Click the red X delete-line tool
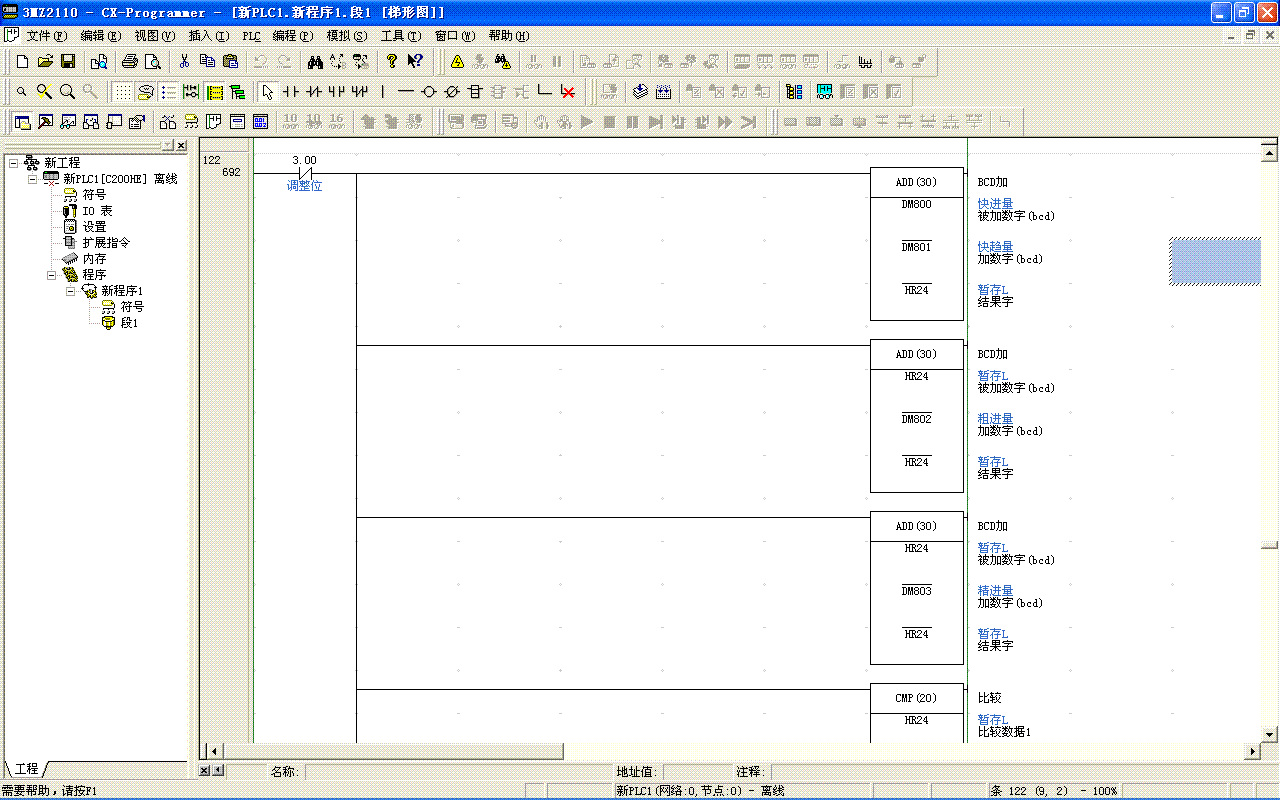Screen dimensions: 1280x800 (568, 92)
